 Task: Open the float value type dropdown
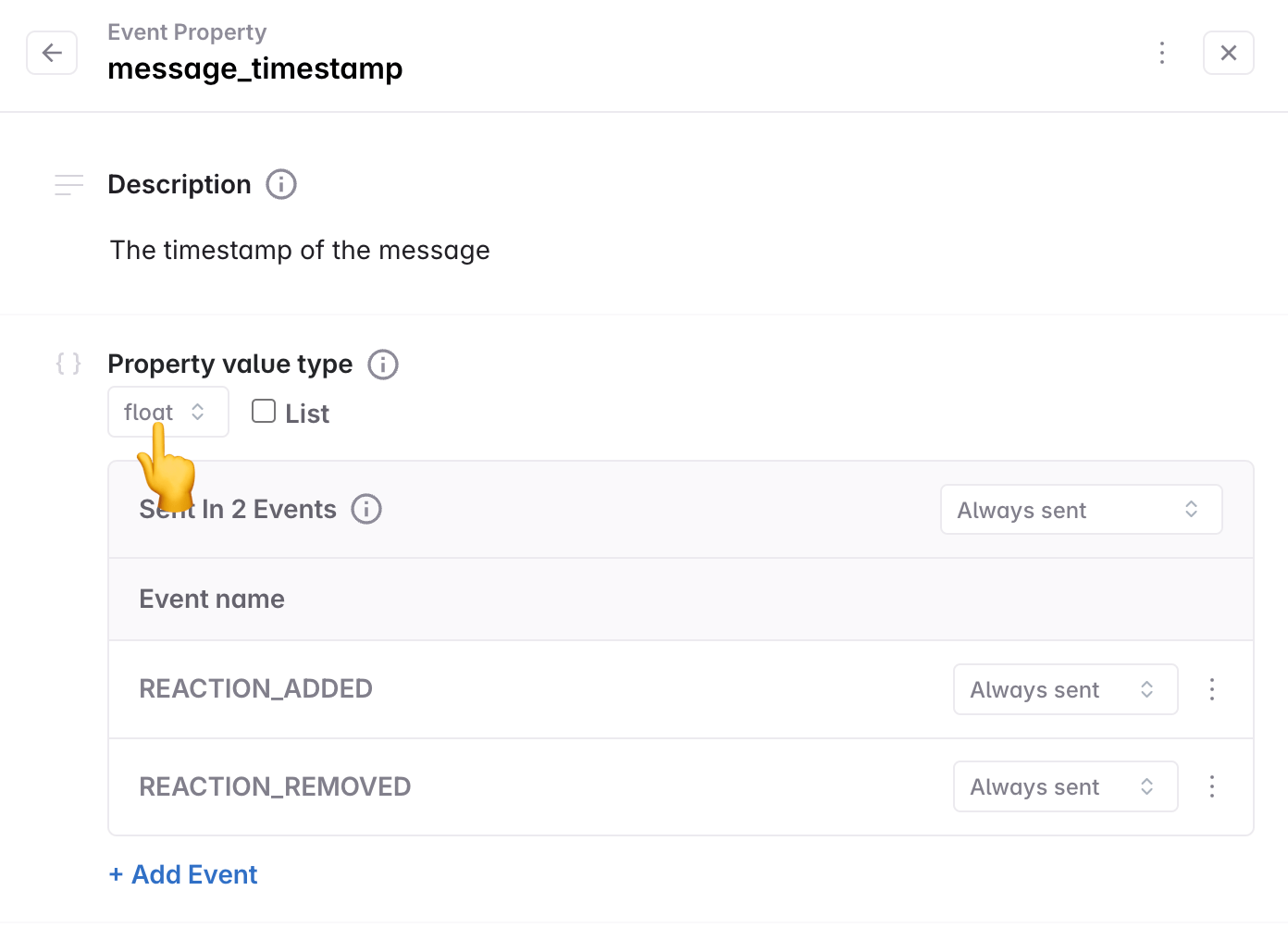[167, 412]
